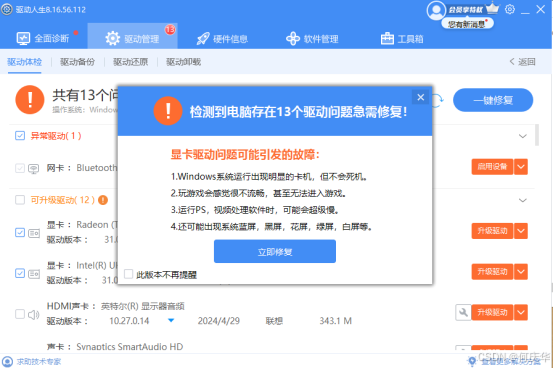
Task: Click the lightbulb icon by 查看更多解决方案
Action: pos(472,361)
